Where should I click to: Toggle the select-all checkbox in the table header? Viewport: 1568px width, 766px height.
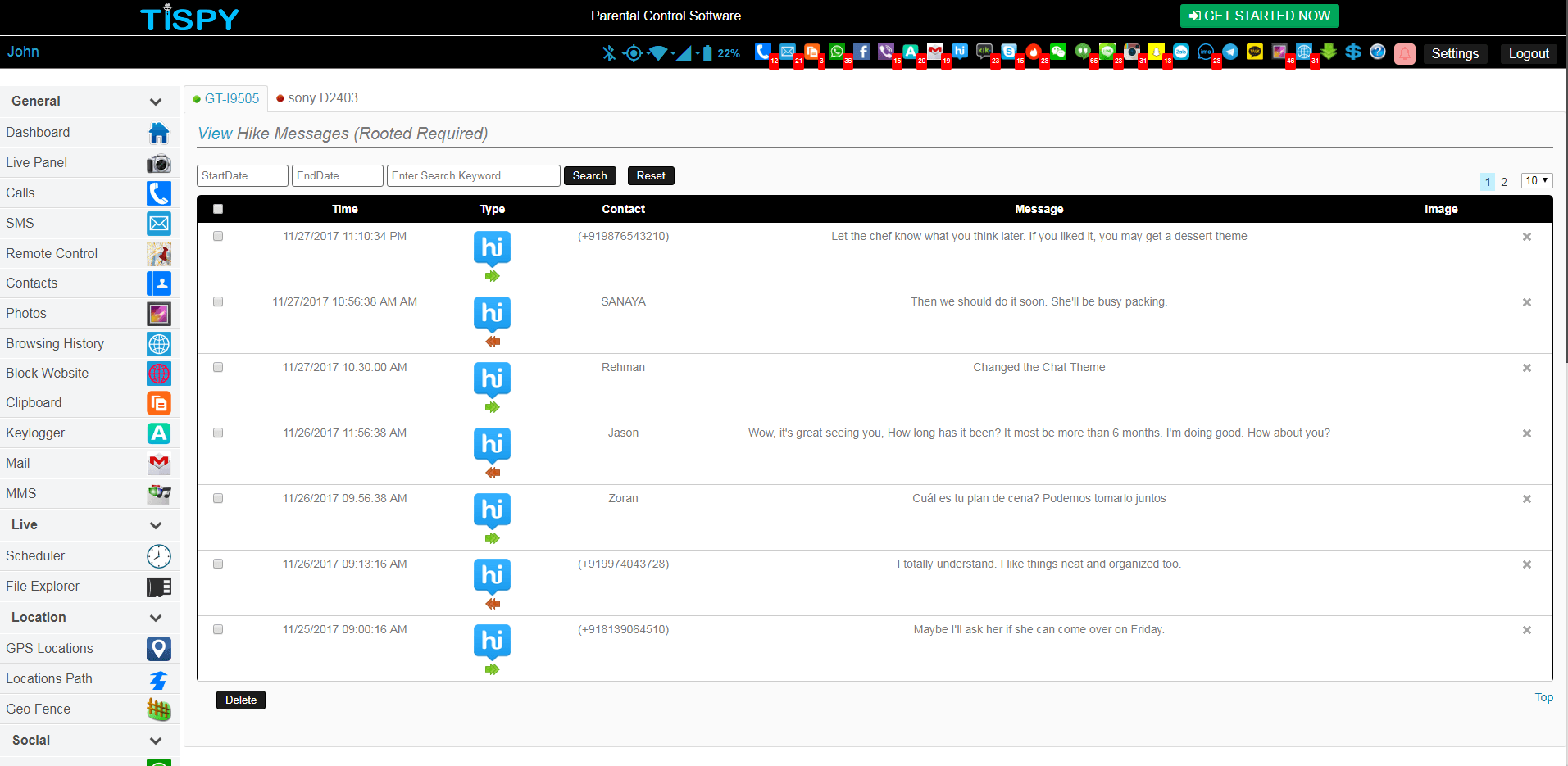(218, 209)
